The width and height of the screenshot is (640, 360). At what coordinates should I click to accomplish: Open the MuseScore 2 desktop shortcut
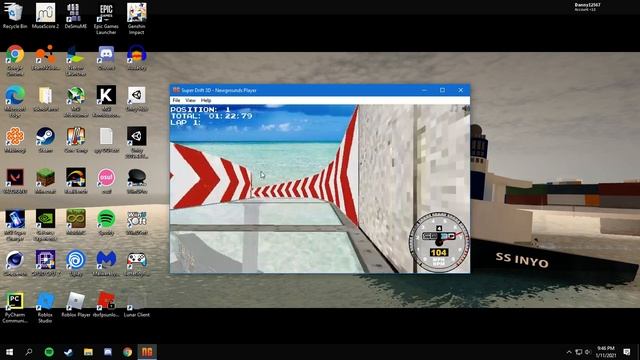pos(45,16)
